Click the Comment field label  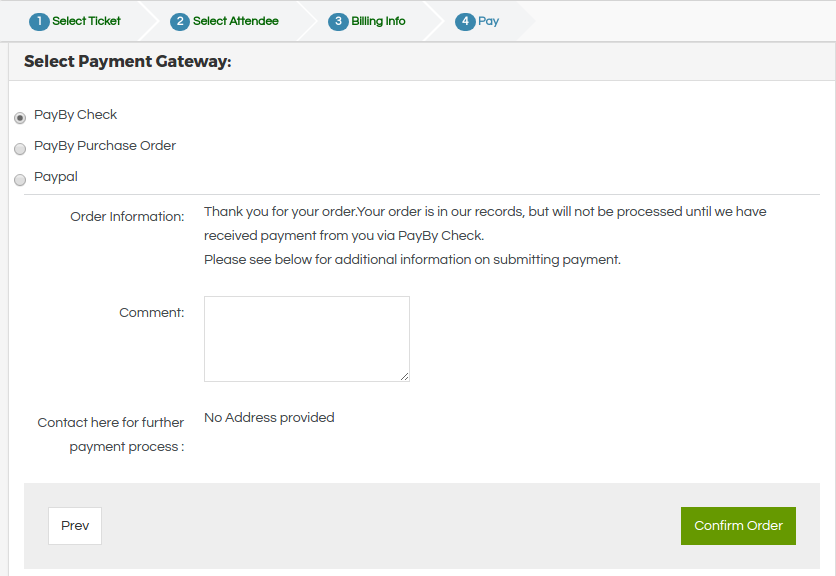click(152, 313)
